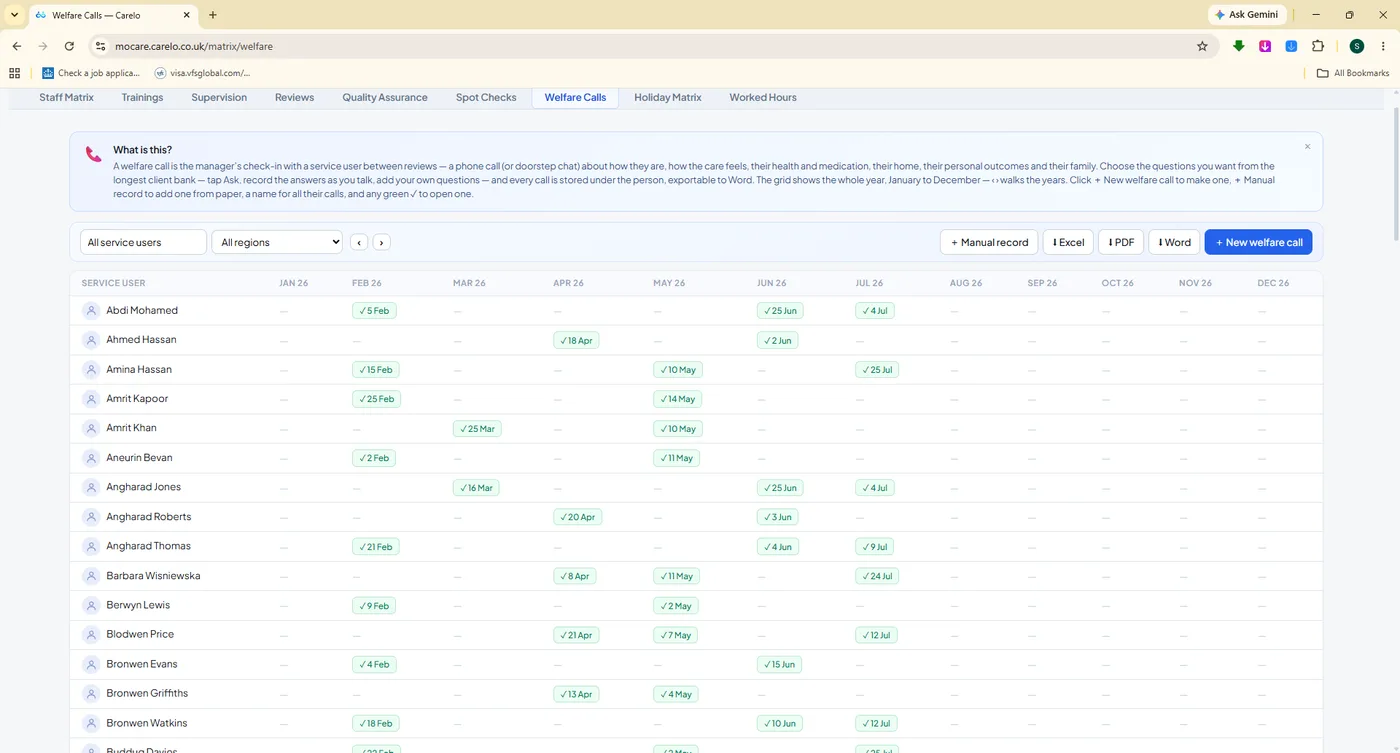1400x753 pixels.
Task: Open the Apps grid in bookmarks bar
Action: (x=14, y=73)
